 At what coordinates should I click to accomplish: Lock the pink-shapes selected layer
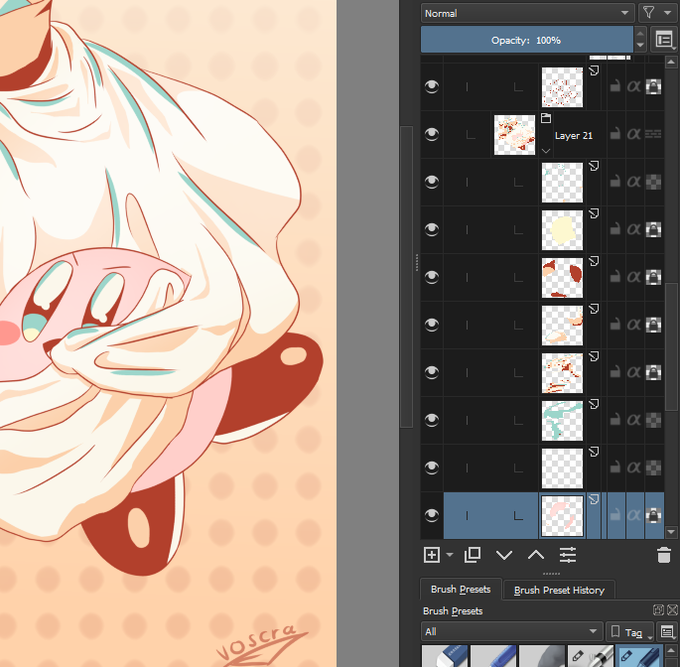615,515
